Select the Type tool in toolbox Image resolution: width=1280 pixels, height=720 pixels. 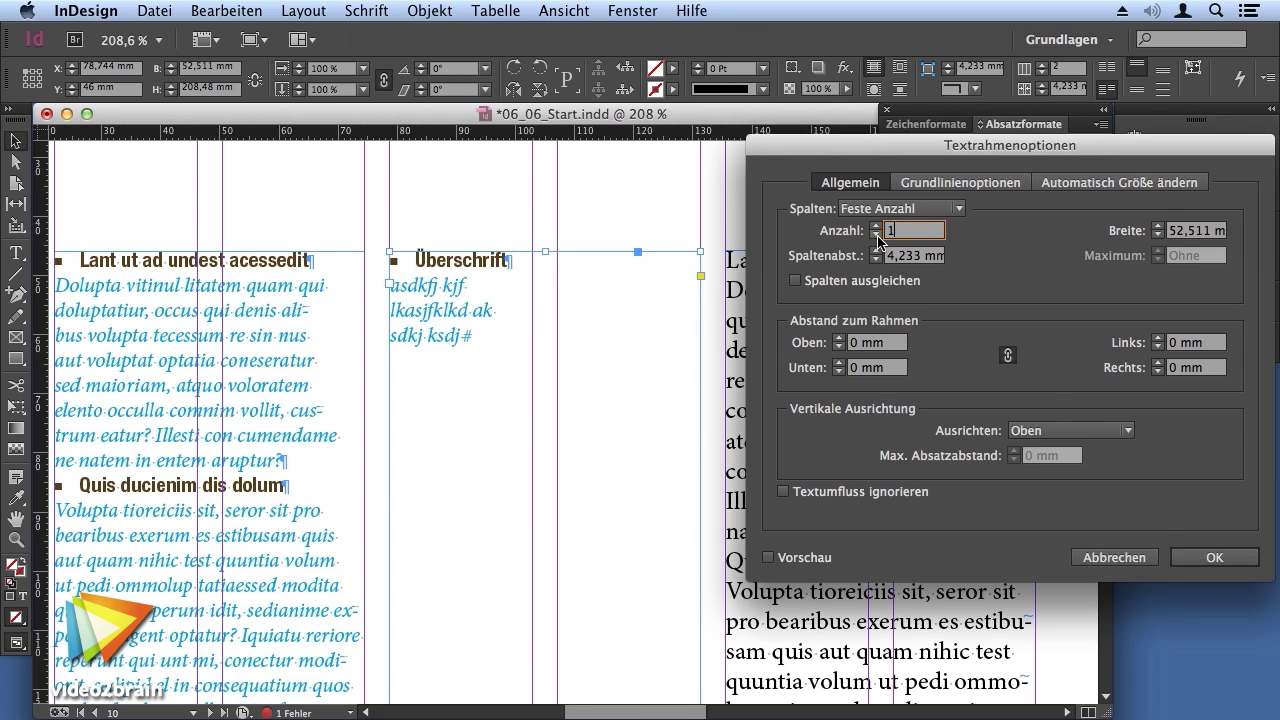click(x=16, y=253)
